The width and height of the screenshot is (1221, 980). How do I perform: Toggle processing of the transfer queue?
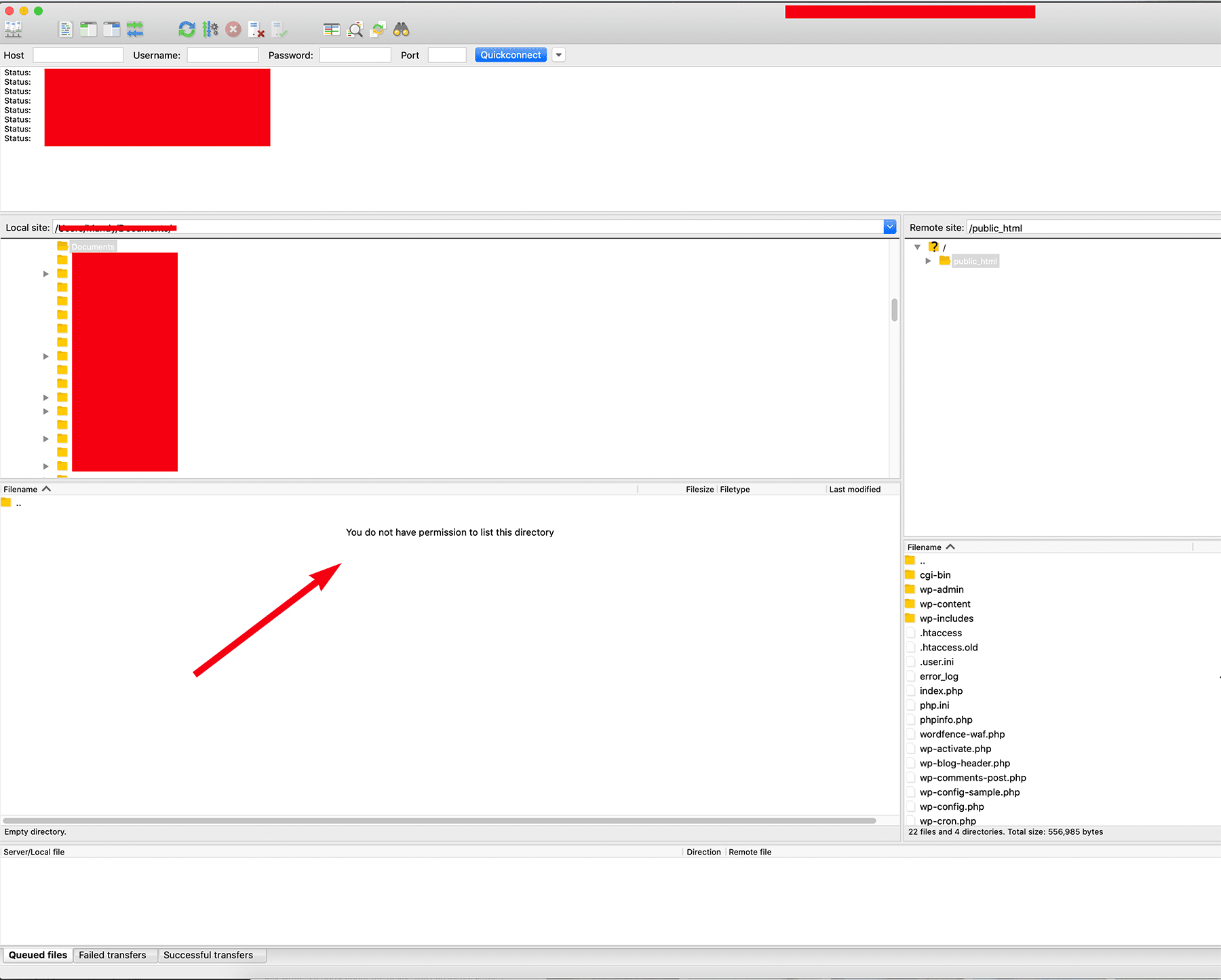point(210,29)
